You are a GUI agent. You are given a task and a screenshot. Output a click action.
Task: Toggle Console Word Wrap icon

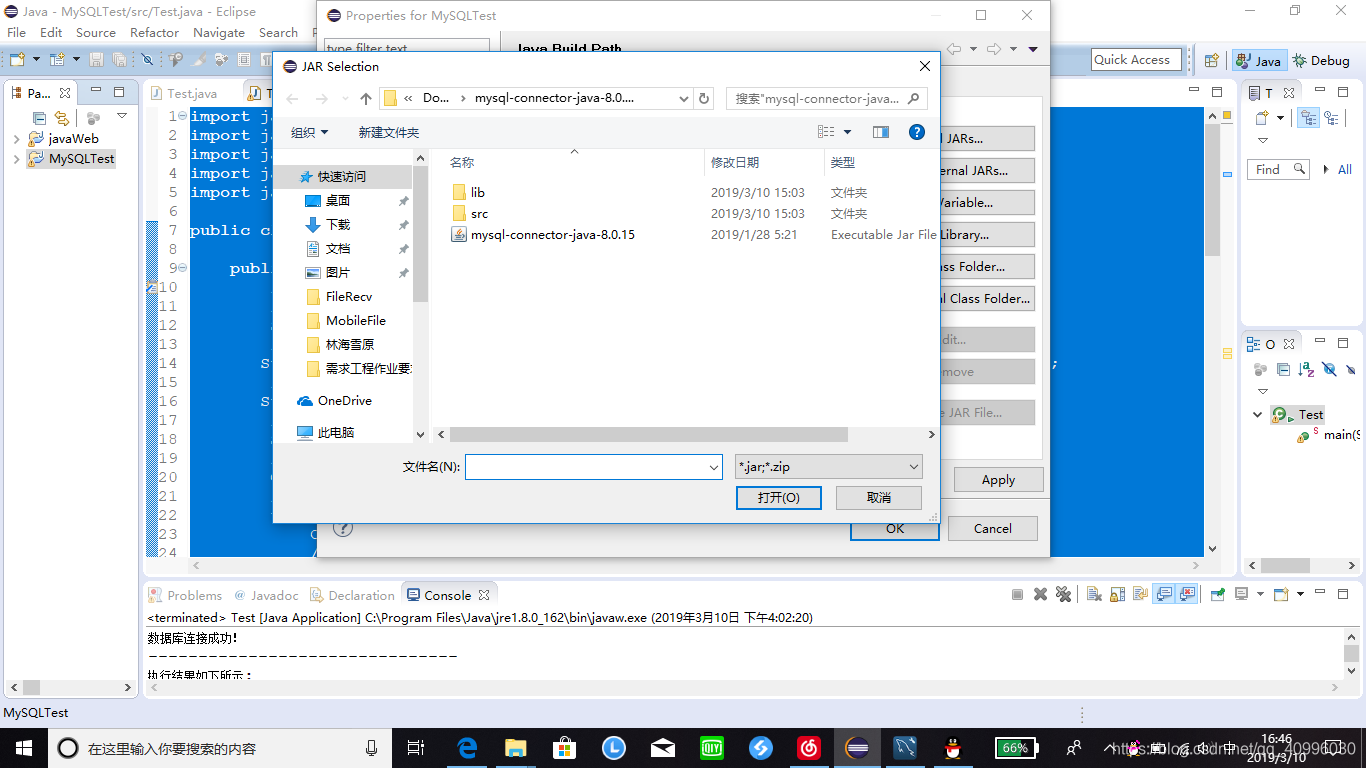click(1140, 594)
